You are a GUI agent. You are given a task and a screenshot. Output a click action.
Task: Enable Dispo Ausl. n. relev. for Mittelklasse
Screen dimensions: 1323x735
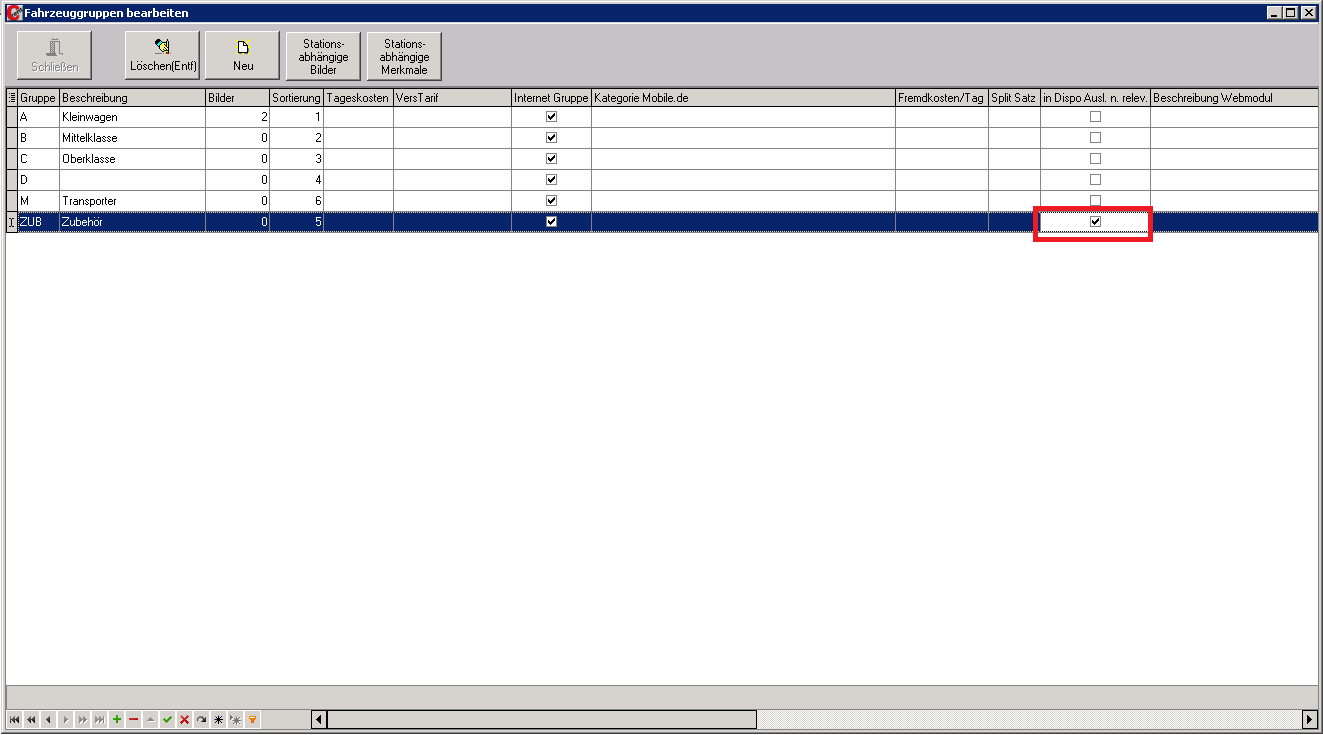1095,138
